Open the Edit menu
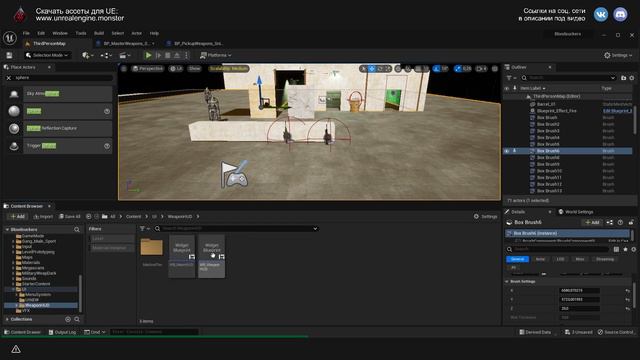 41,33
